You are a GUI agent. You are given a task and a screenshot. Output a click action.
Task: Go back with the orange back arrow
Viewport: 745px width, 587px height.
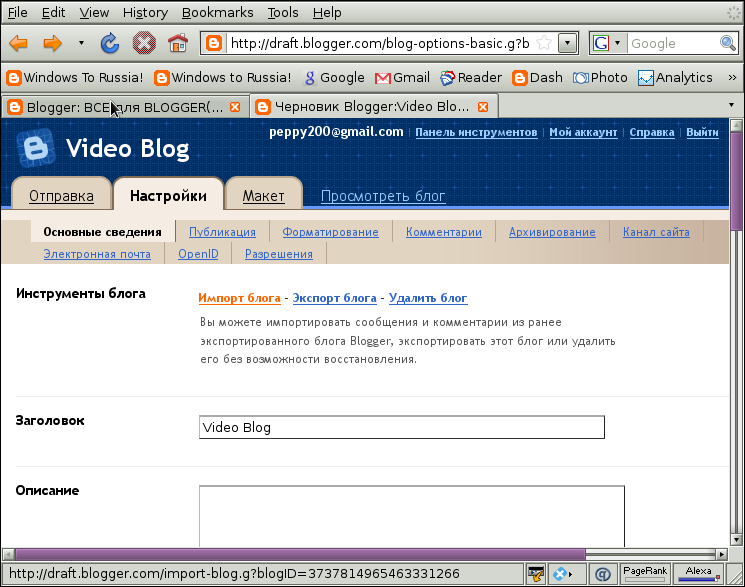[19, 43]
